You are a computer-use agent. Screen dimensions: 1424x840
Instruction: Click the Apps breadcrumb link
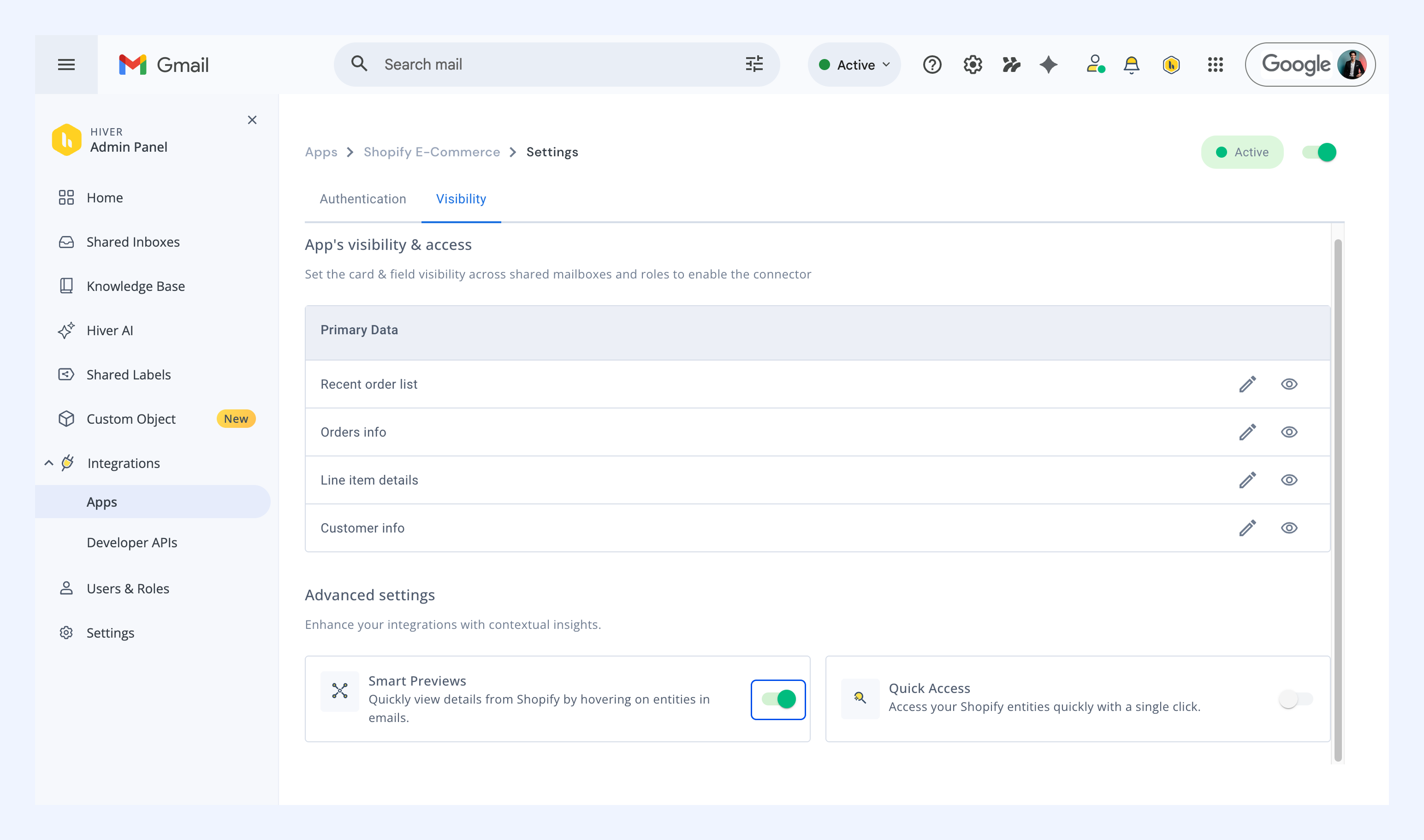pyautogui.click(x=321, y=152)
